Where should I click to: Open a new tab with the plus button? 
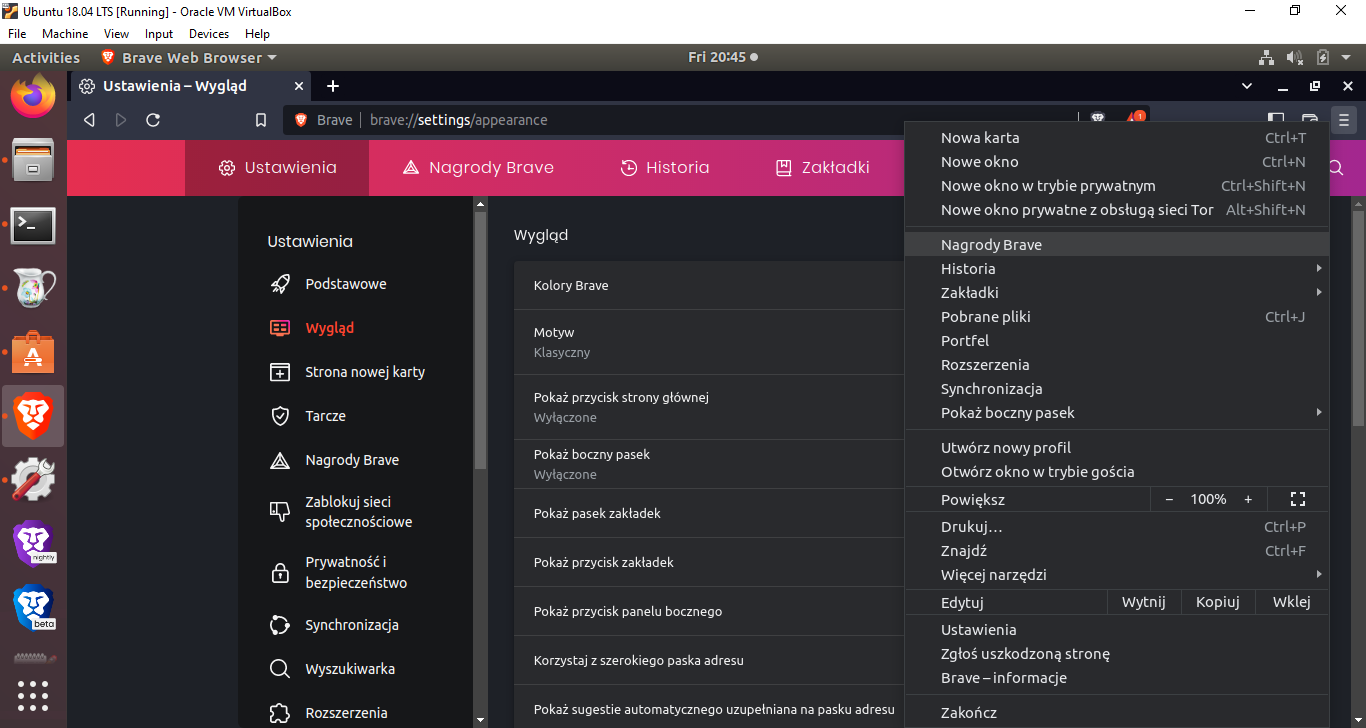[333, 86]
